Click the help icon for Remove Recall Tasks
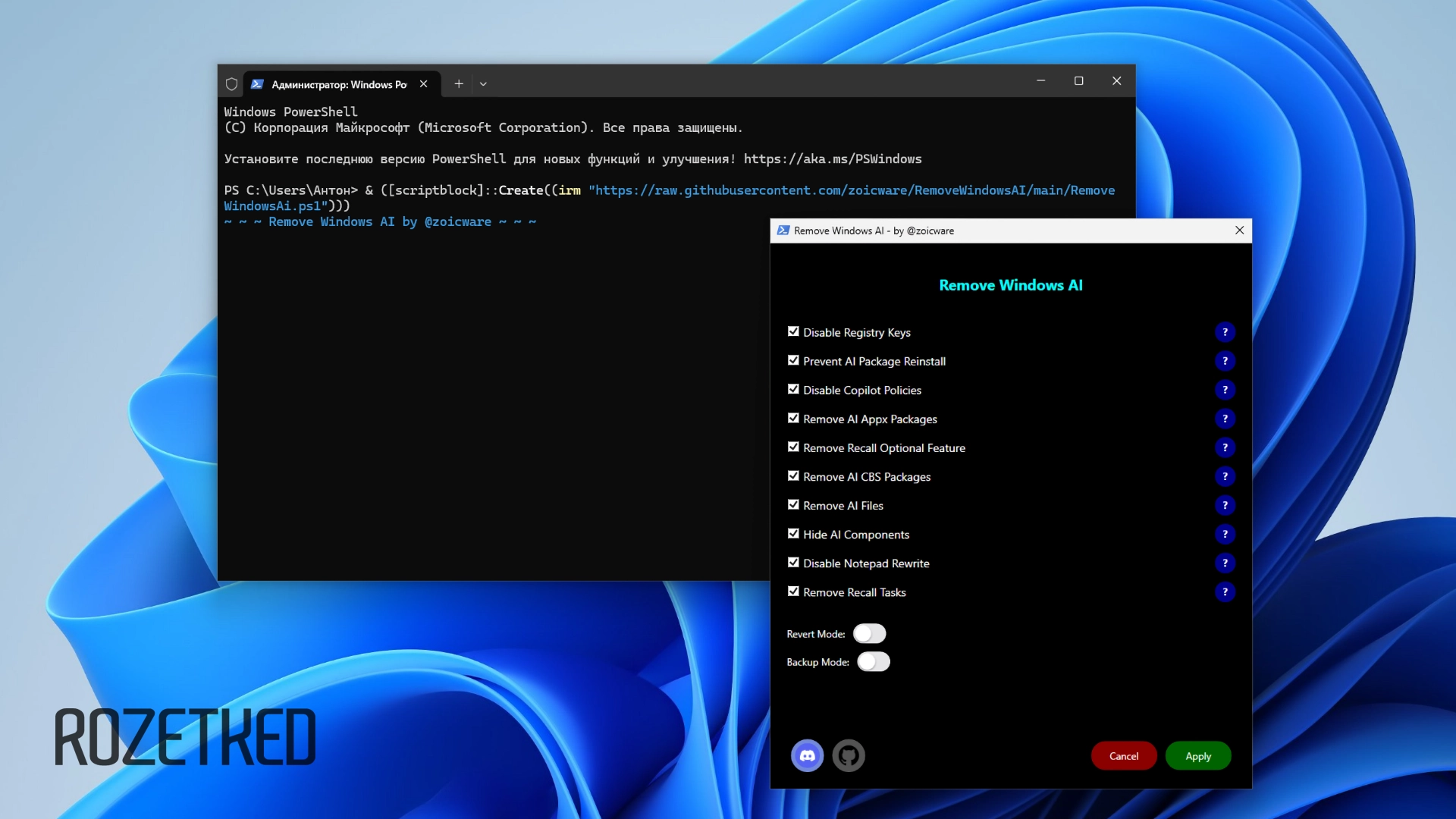This screenshot has width=1456, height=819. click(1225, 592)
